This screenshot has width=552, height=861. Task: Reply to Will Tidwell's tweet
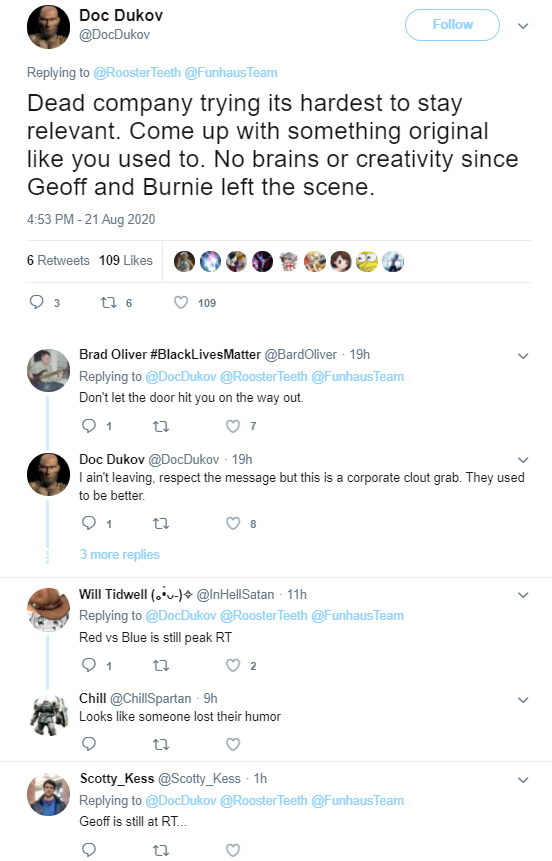pyautogui.click(x=88, y=666)
